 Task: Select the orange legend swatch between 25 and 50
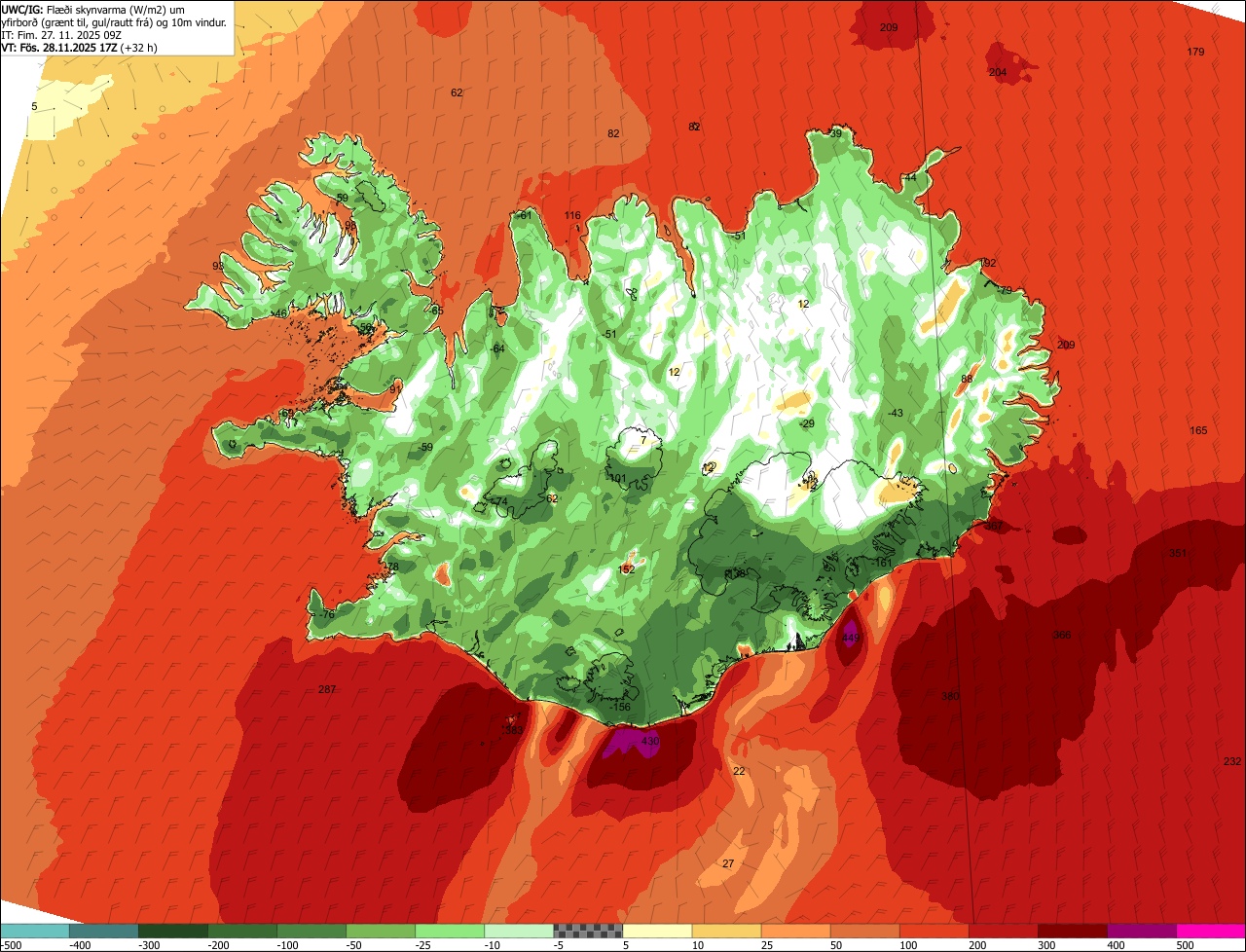pos(795,931)
